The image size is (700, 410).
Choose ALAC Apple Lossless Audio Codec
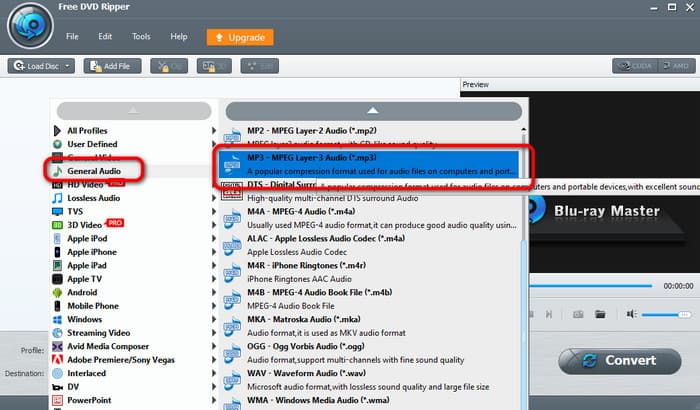pos(371,245)
